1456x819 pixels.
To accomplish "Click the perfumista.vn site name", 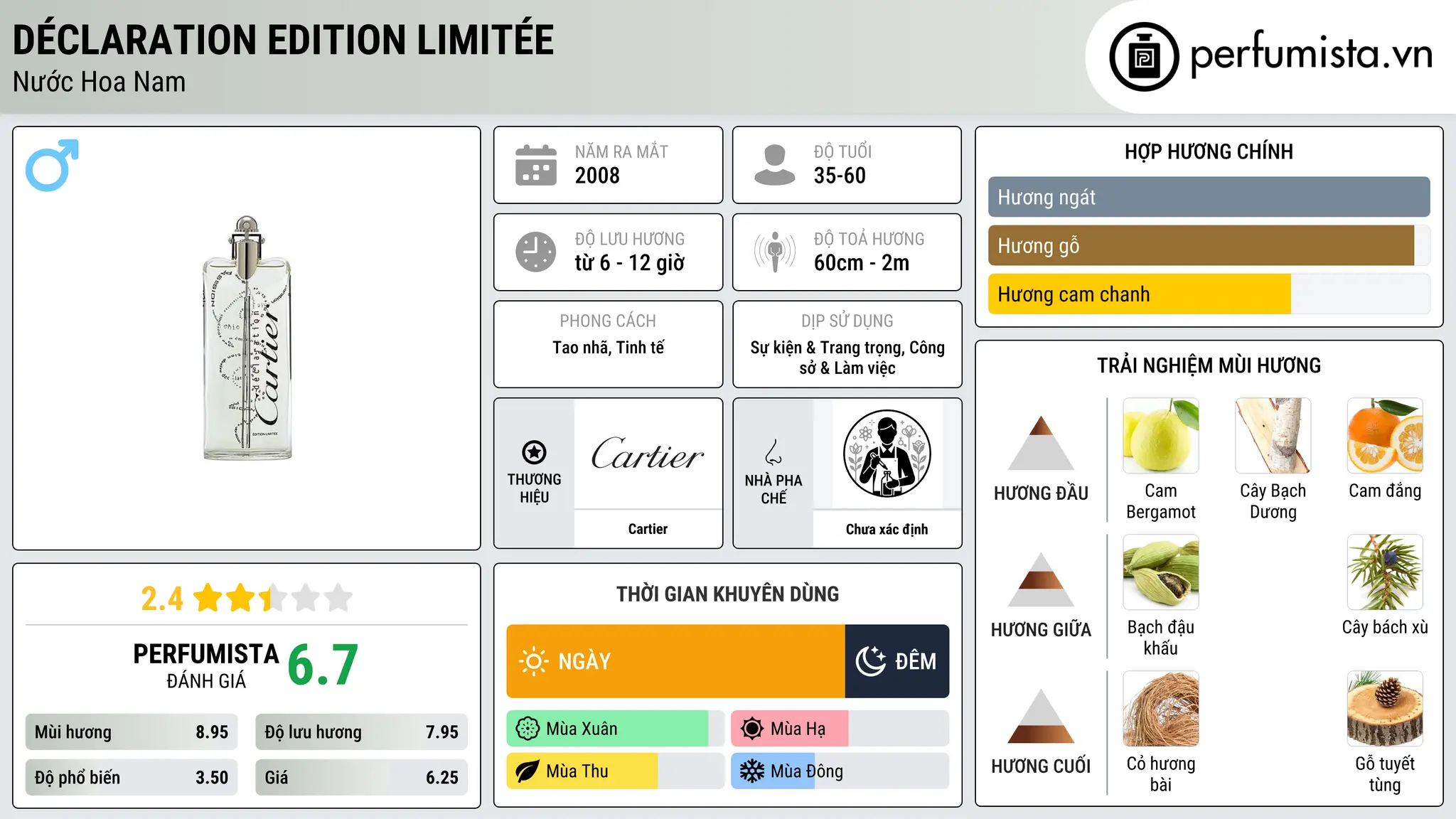I will 1312,55.
